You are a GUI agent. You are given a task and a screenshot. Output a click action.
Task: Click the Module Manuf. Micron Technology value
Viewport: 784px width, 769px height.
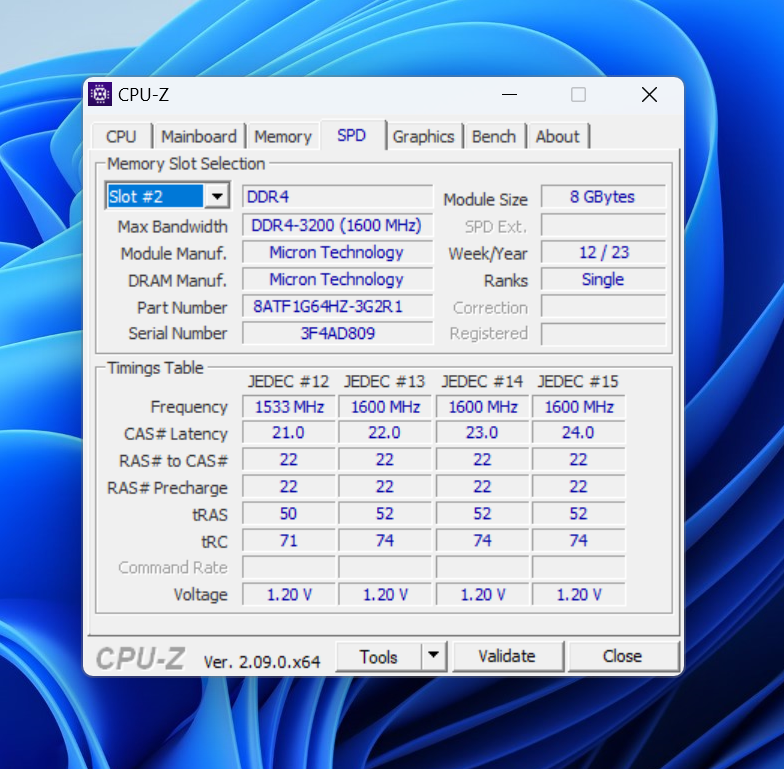(338, 252)
